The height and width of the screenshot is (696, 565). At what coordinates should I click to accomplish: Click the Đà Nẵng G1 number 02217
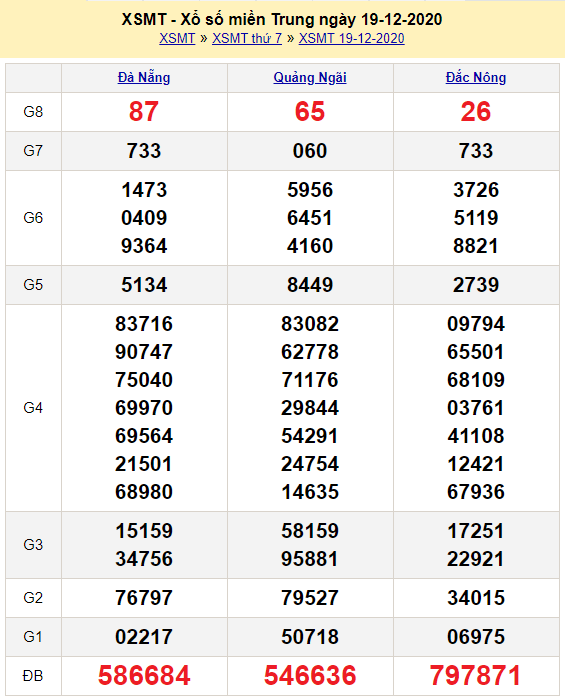144,637
